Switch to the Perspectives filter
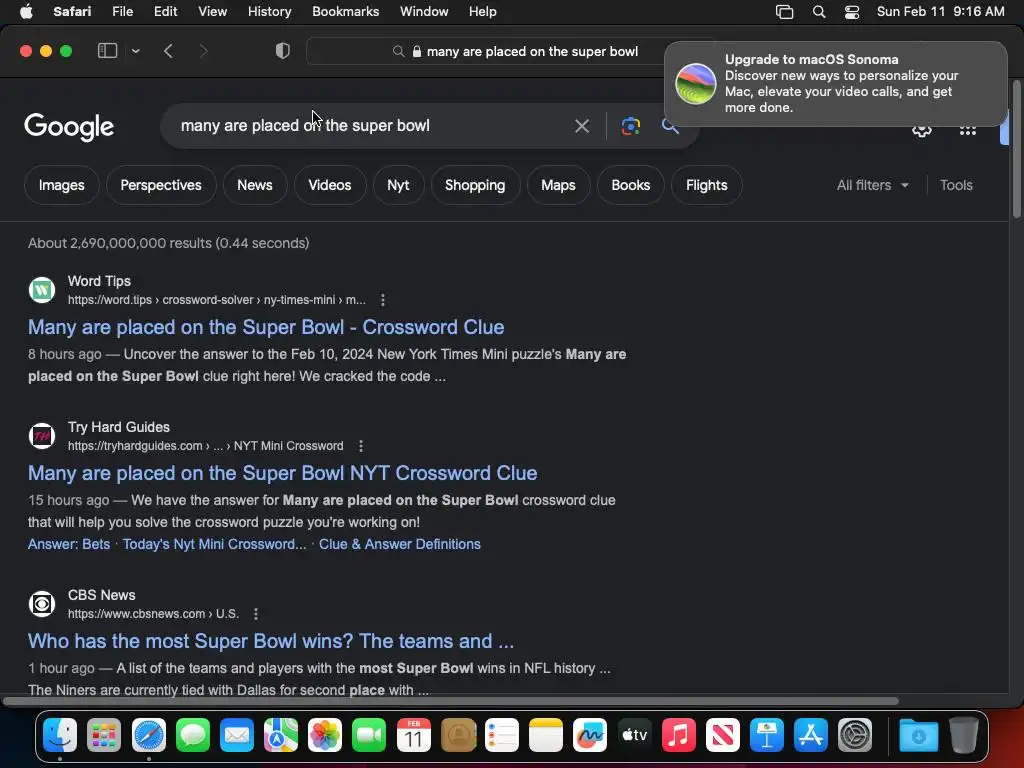Image resolution: width=1024 pixels, height=768 pixels. coord(161,185)
